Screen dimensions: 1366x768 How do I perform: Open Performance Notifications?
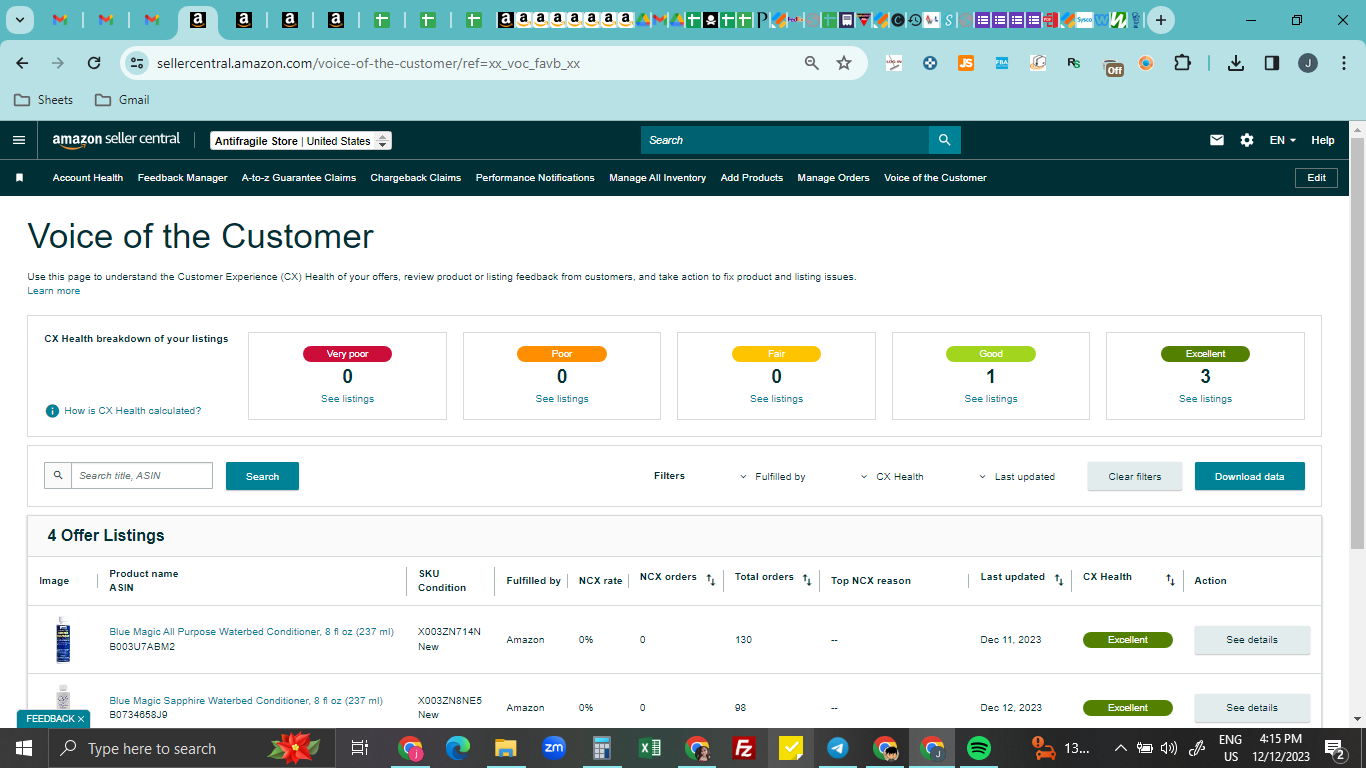tap(535, 178)
